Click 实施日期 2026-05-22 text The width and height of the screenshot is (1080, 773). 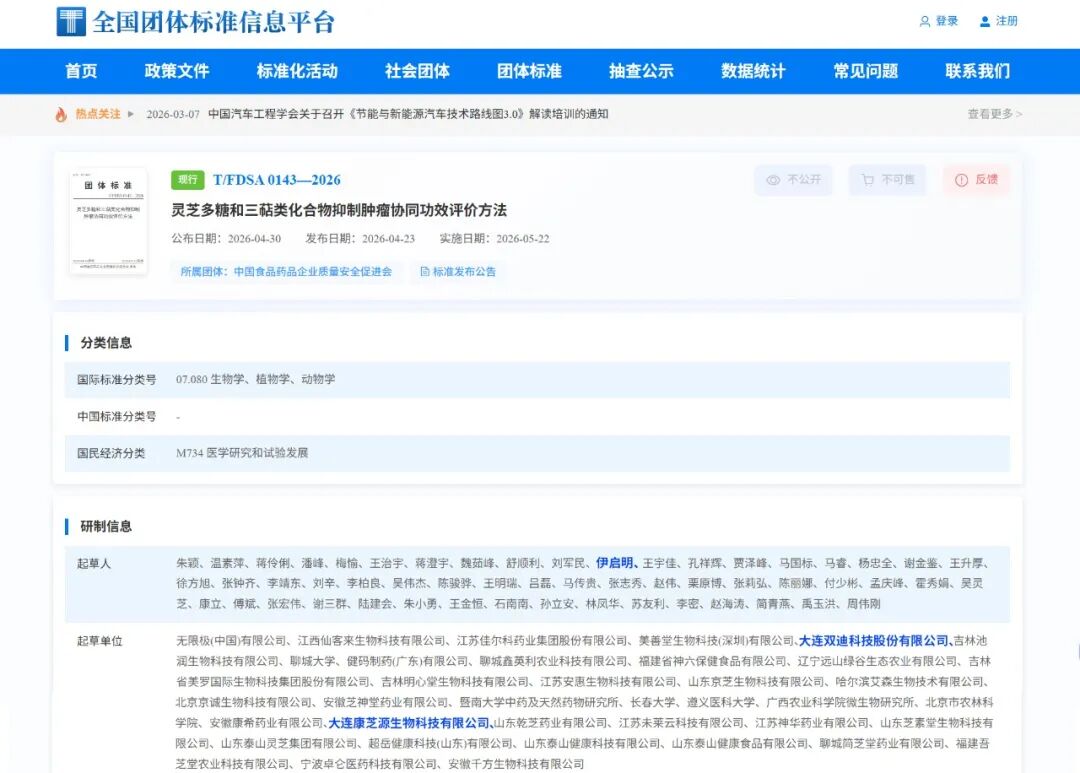click(495, 239)
